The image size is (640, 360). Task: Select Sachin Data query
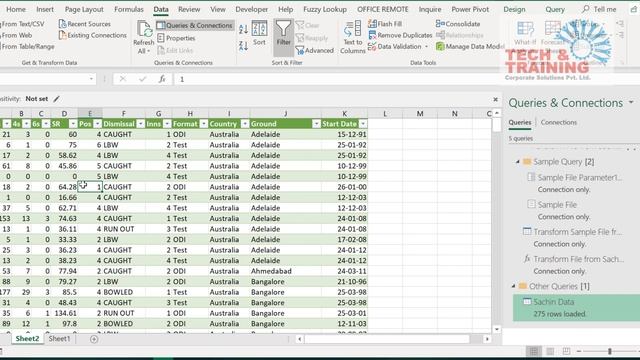[x=576, y=307]
